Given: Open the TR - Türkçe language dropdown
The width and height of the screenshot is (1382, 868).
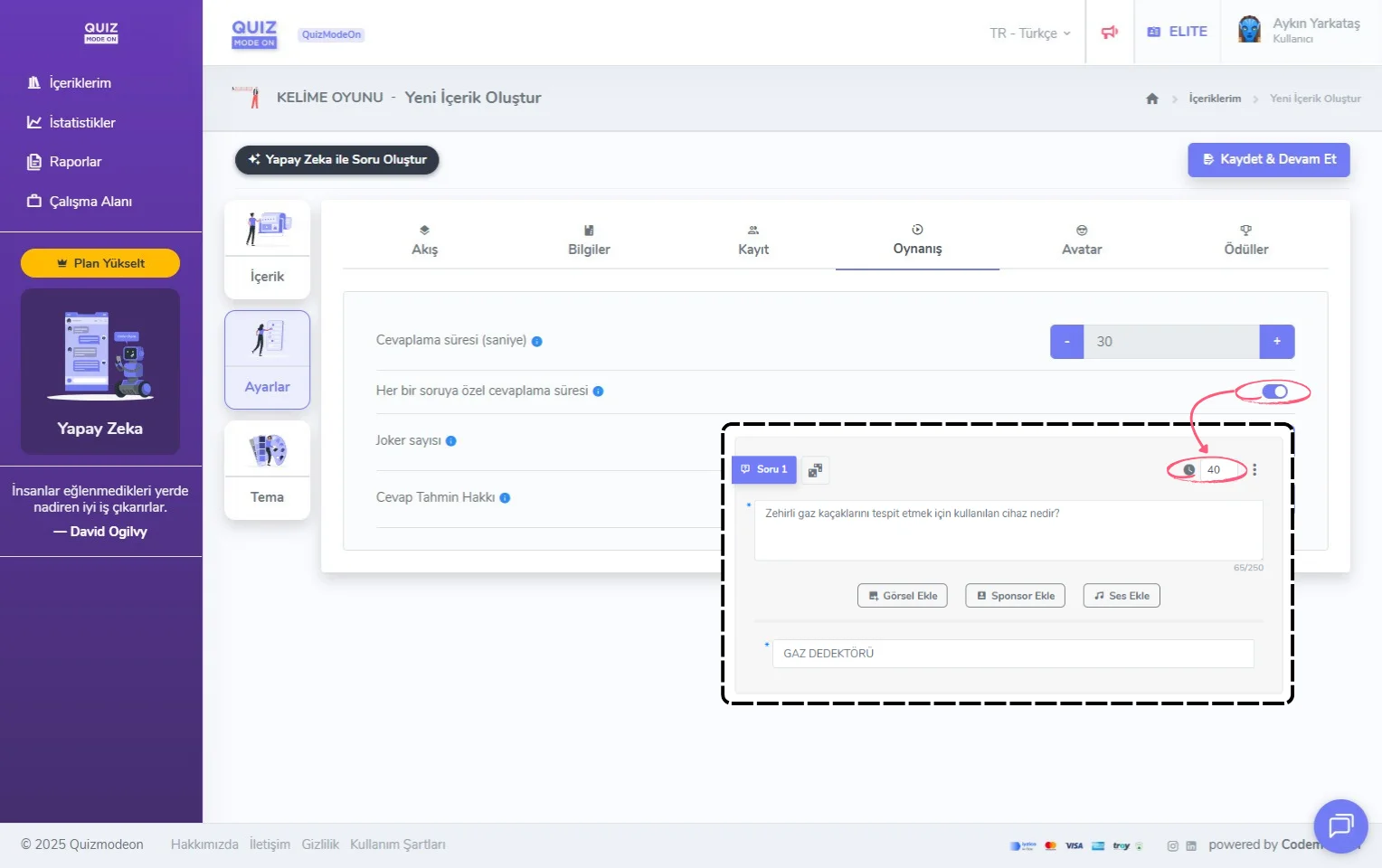Looking at the screenshot, I should (x=1029, y=33).
